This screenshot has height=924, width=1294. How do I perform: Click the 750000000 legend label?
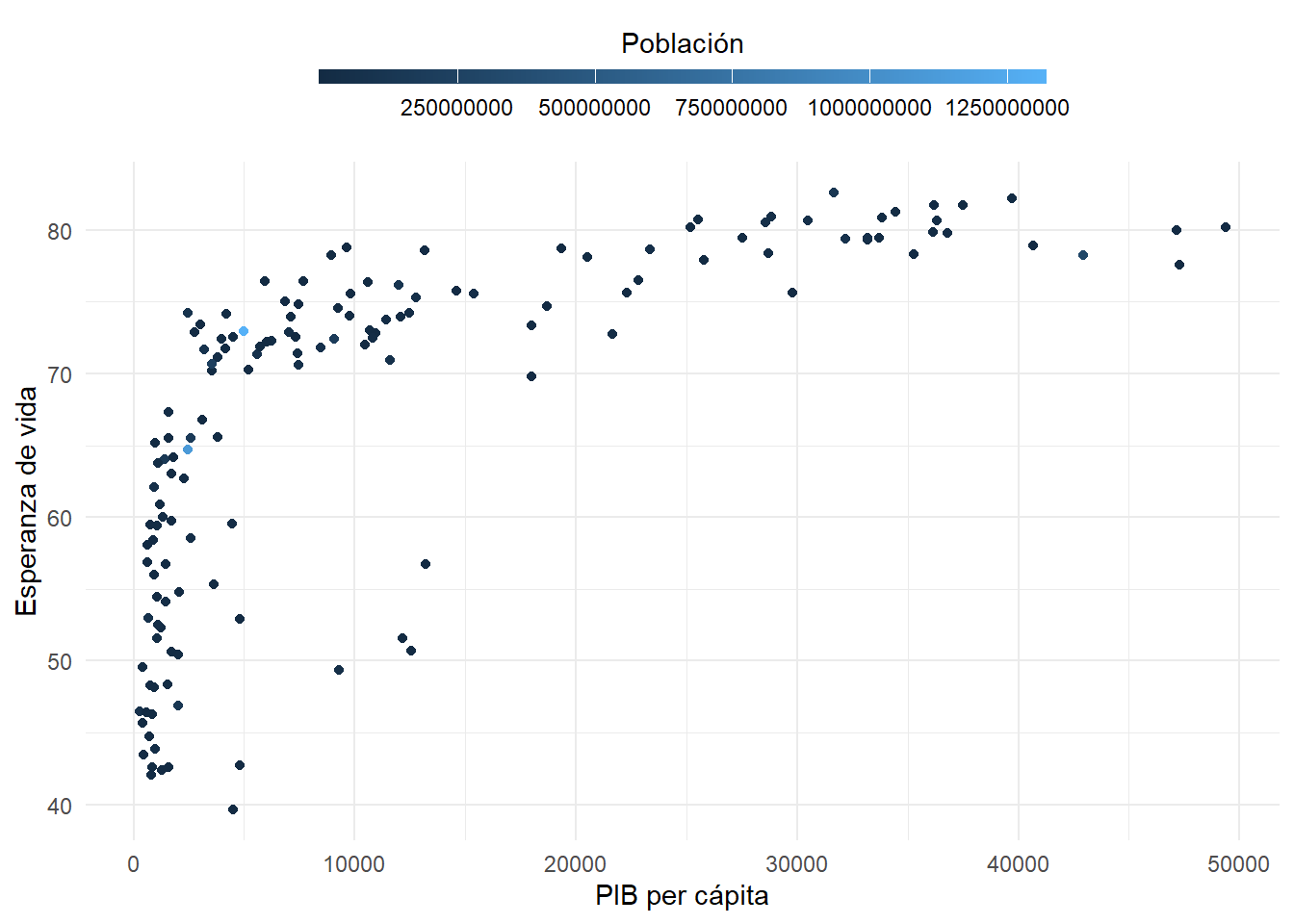(x=732, y=108)
